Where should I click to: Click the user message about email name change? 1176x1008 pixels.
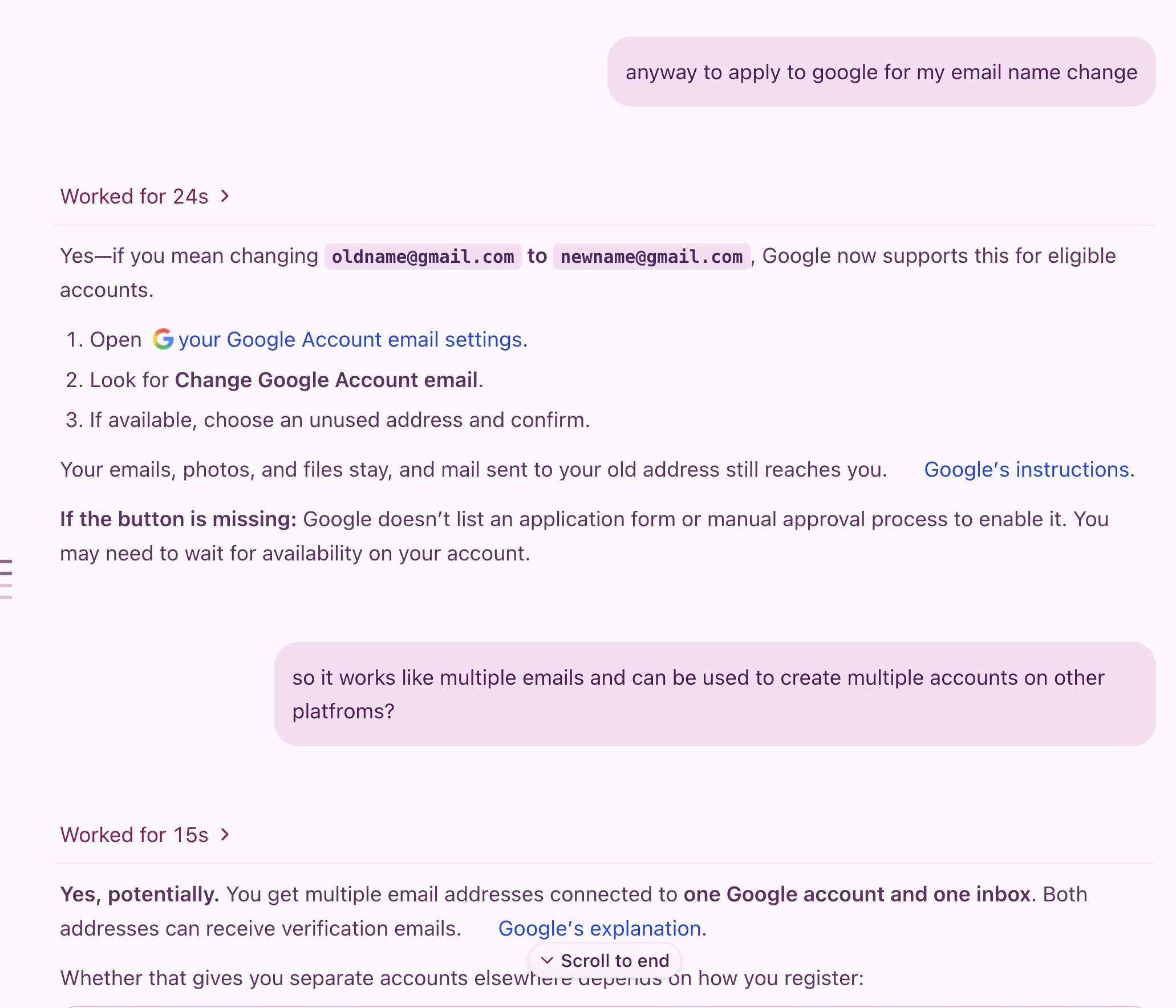[881, 72]
